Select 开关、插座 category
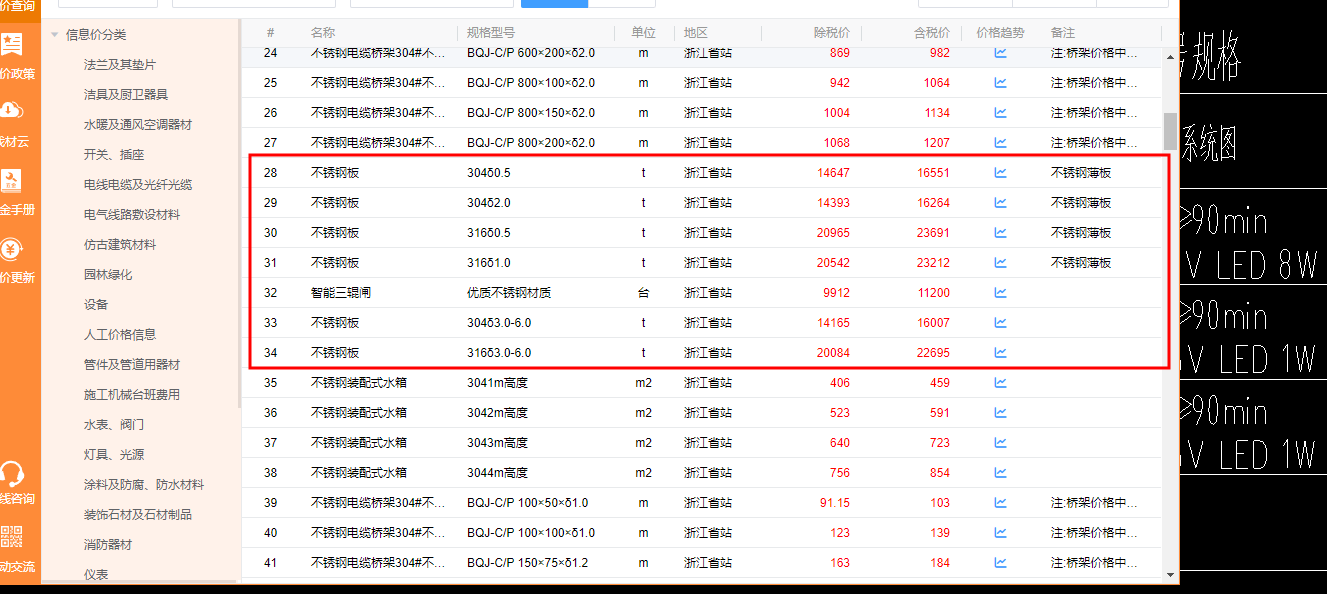Viewport: 1327px width, 594px height. pos(114,155)
